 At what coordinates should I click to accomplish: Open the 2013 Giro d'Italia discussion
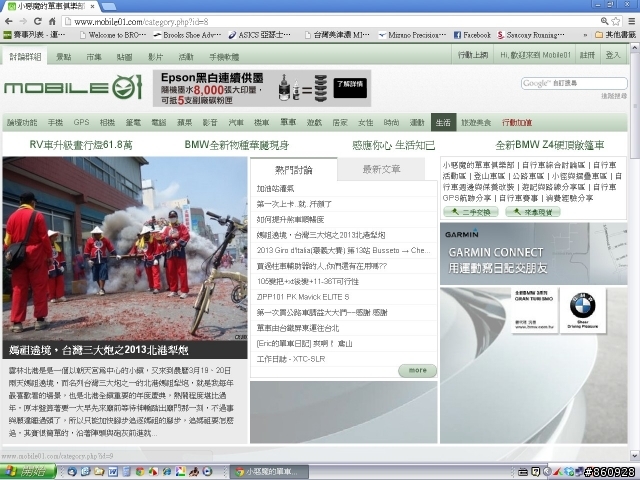pyautogui.click(x=343, y=251)
